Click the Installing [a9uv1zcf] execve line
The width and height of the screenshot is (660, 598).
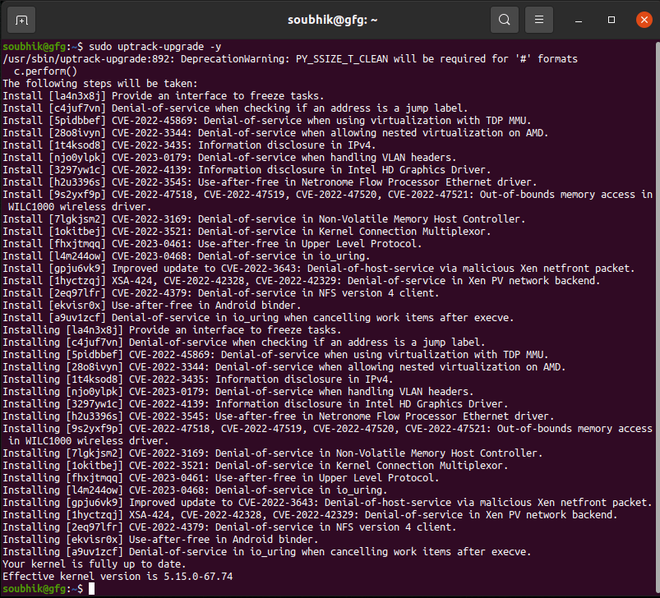267,551
